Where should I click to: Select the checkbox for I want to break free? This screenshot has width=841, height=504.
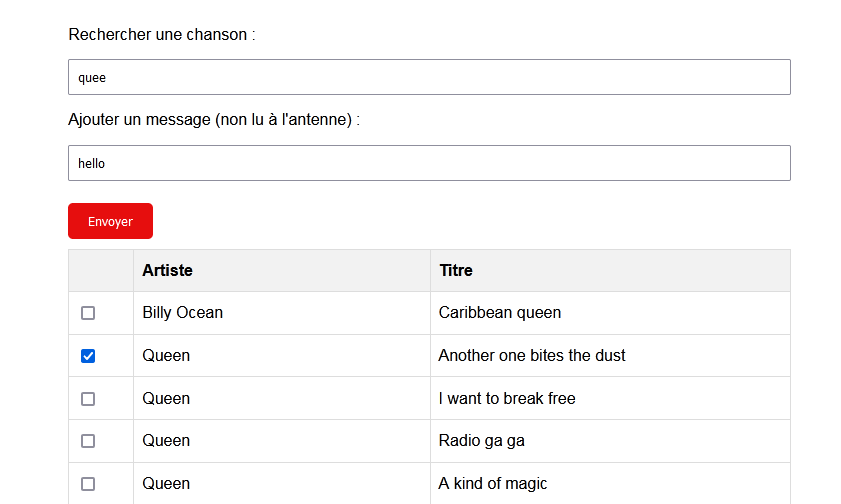click(88, 399)
